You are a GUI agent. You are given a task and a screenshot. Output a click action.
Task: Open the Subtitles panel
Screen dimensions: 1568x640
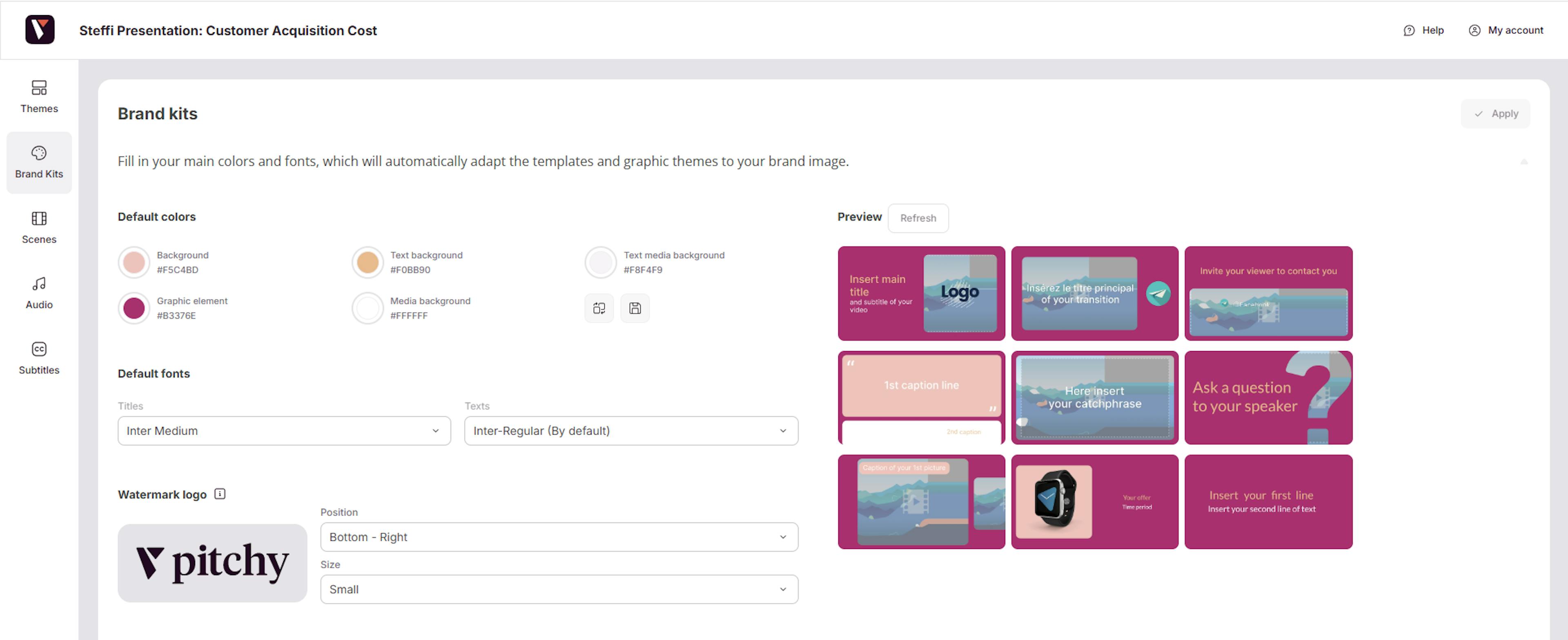coord(39,358)
